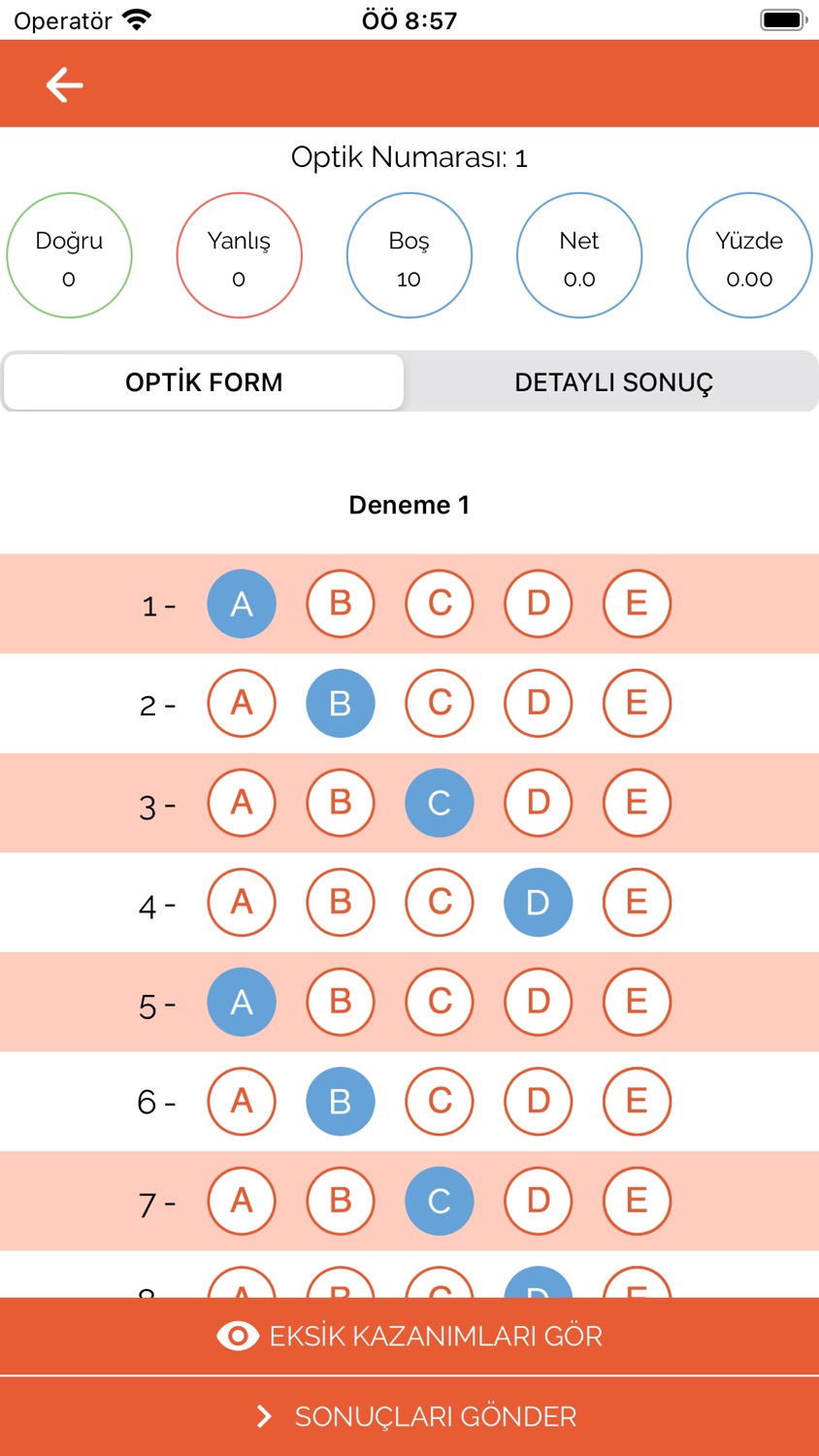Tap SONUÇLARI GÖNDER button
Viewport: 819px width, 1456px height.
409,1416
